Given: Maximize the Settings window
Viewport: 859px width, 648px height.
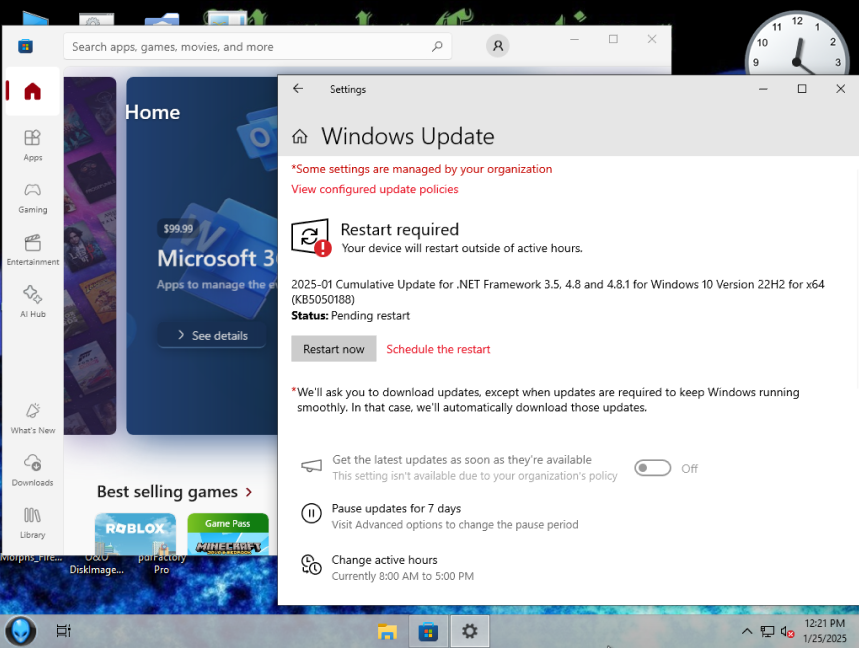Looking at the screenshot, I should click(x=801, y=89).
